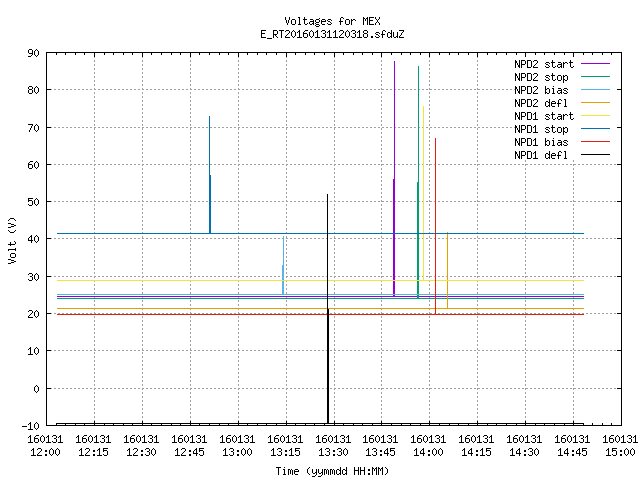The image size is (640, 480).
Task: Click the x-axis tick label 13:30
Action: pos(333,452)
